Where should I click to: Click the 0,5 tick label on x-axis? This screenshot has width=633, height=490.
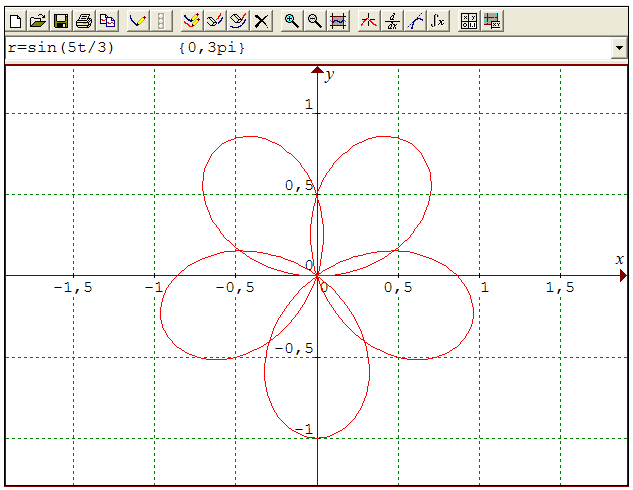(x=398, y=287)
